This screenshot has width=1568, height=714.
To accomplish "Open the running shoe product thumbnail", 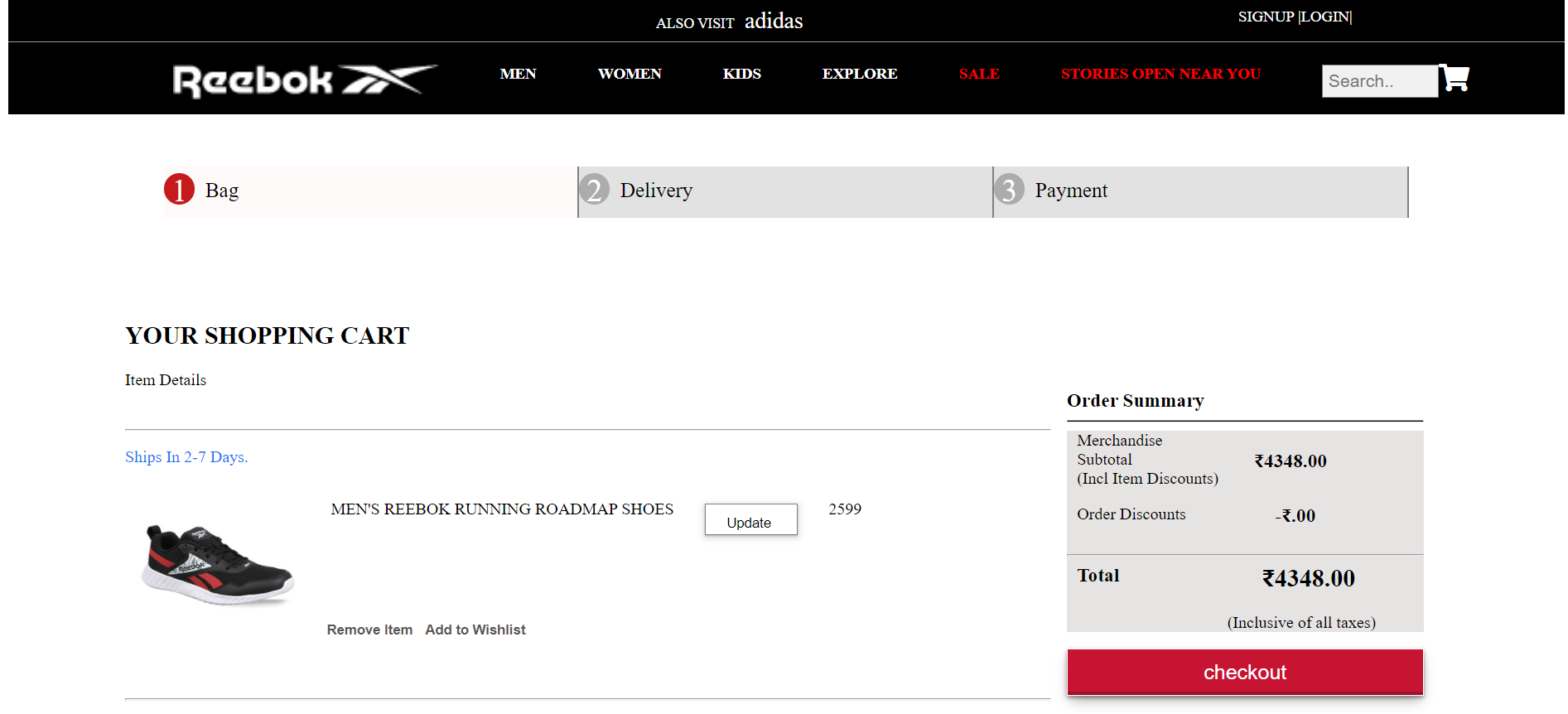I will (217, 565).
